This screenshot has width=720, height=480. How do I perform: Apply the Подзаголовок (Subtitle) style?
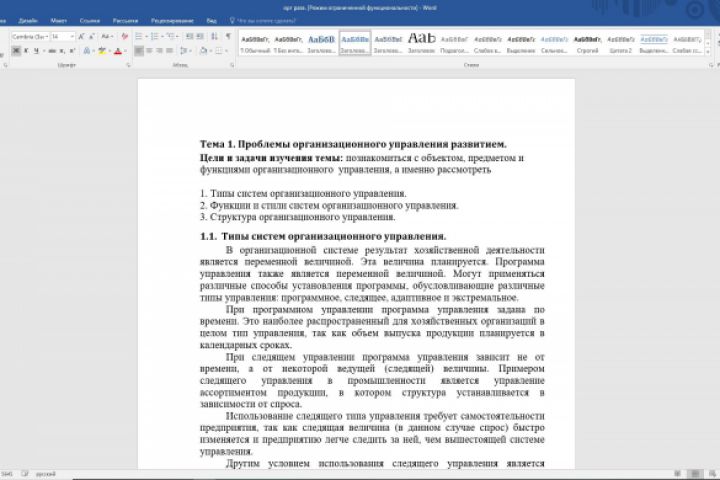coord(455,44)
